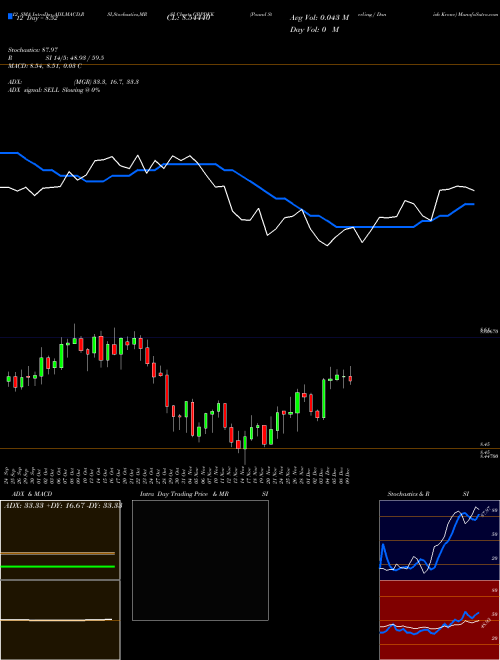Click the orange line in the ADX panel
Screen dimensions: 500x660
pyautogui.click(x=58, y=553)
